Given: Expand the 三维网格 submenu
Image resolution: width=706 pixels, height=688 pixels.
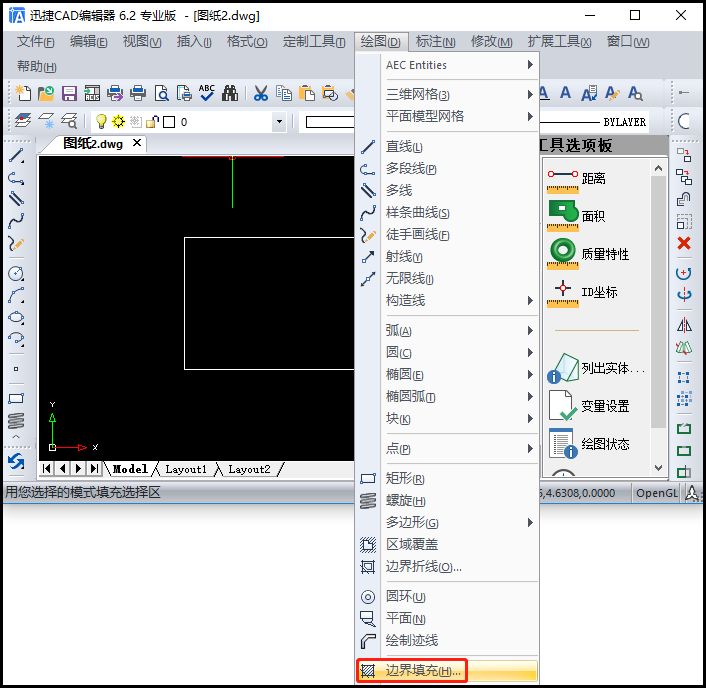Looking at the screenshot, I should pyautogui.click(x=460, y=94).
